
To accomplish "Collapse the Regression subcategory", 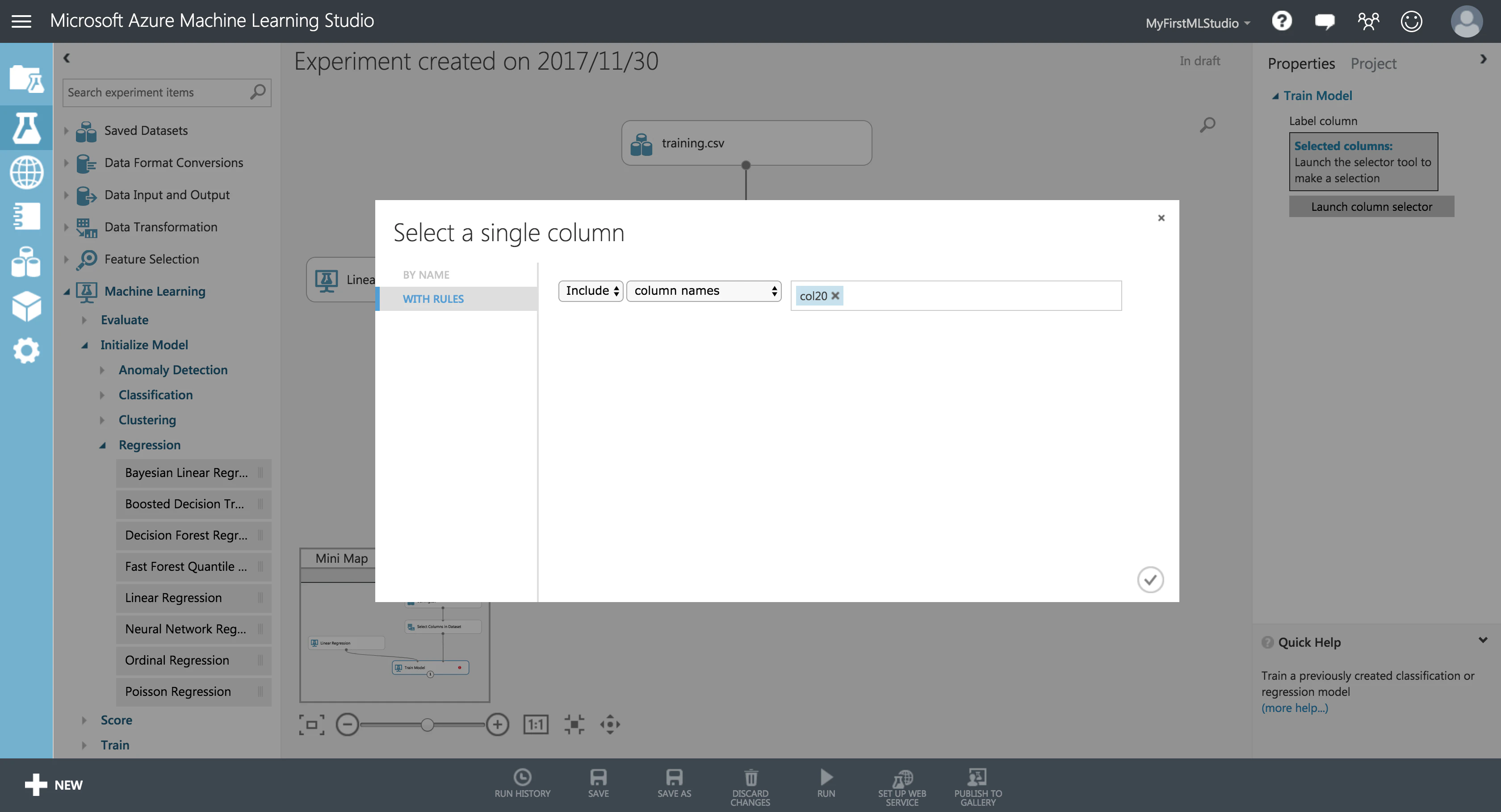I will (103, 445).
